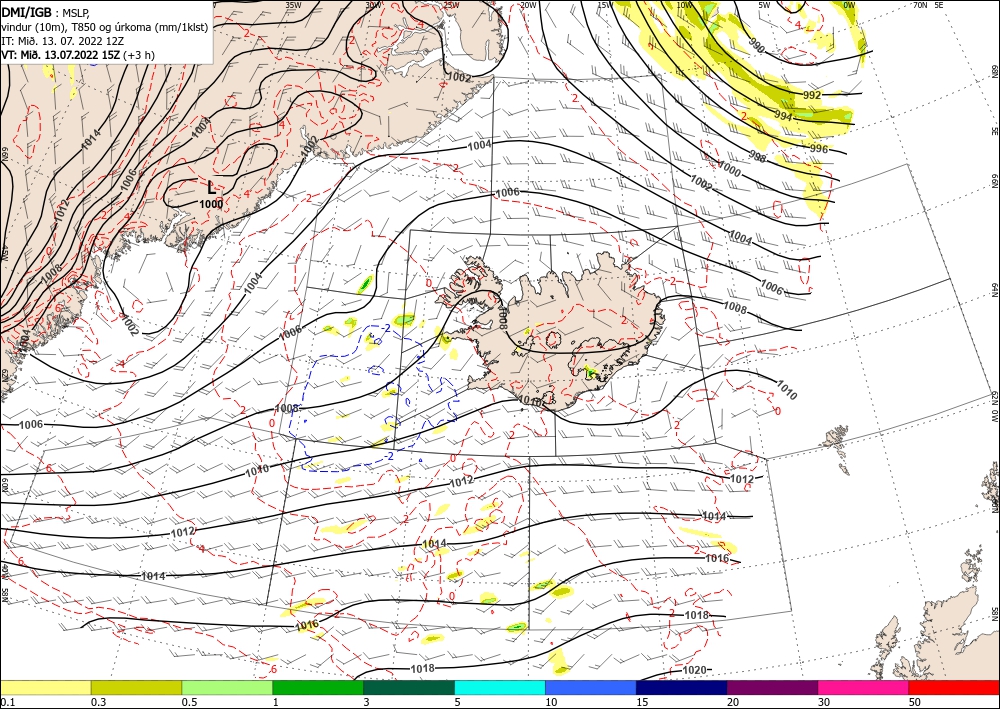Click the '998' isobar label
The height and width of the screenshot is (709, 1000).
[x=756, y=156]
